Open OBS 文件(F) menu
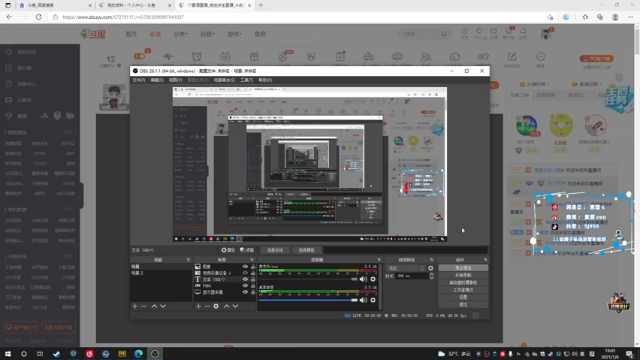This screenshot has width=640, height=360. click(x=139, y=80)
